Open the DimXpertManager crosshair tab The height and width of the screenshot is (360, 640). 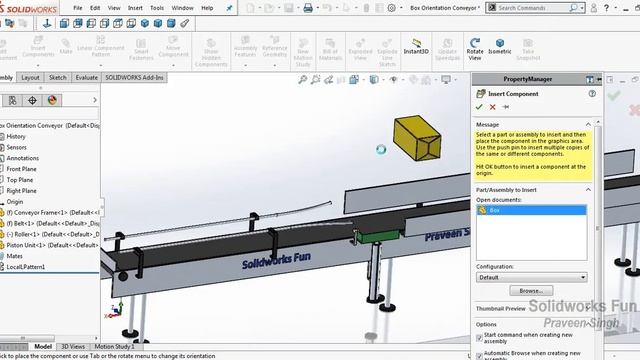point(32,100)
